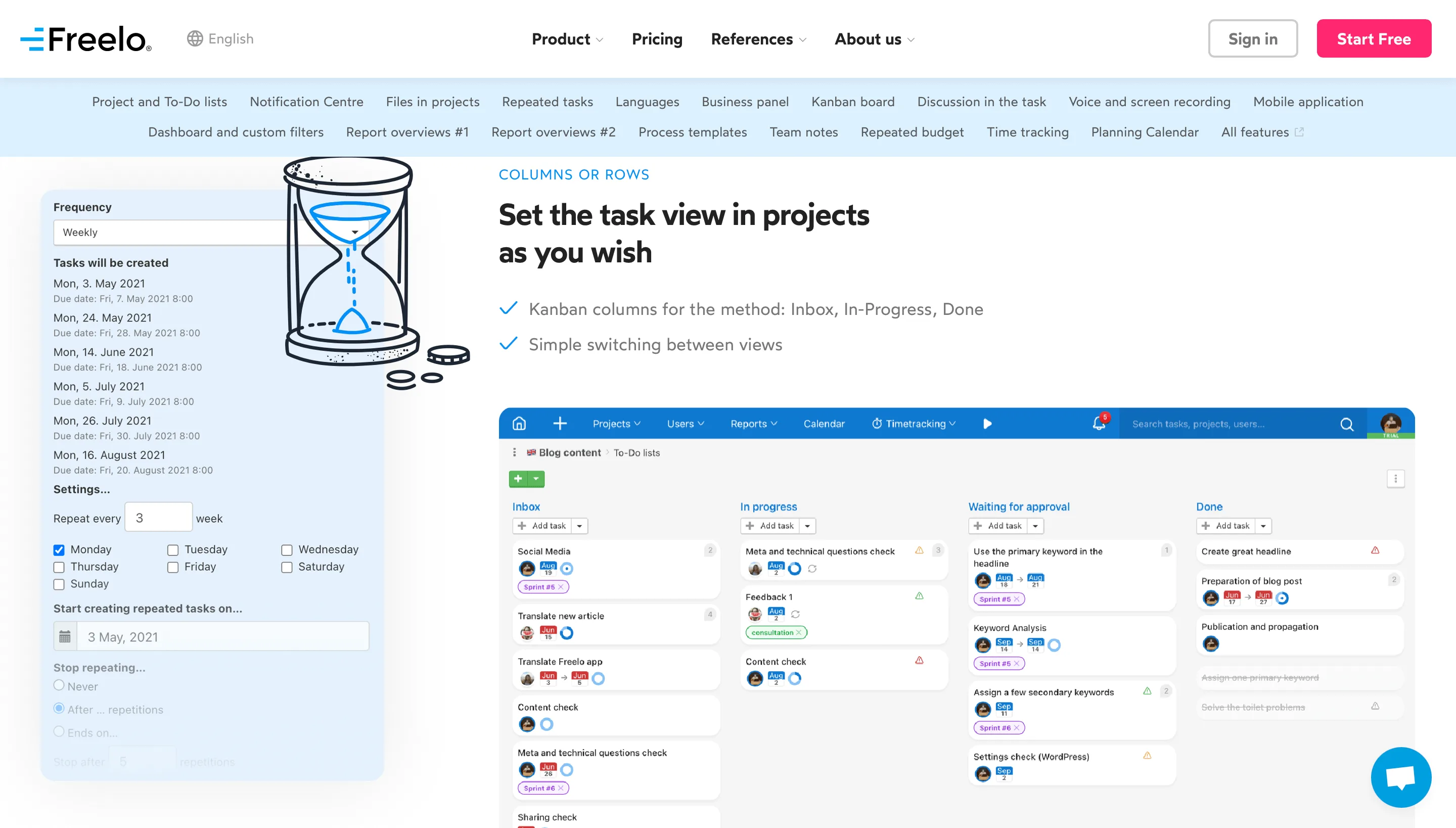
Task: Click the Repeat every number field
Action: (159, 518)
